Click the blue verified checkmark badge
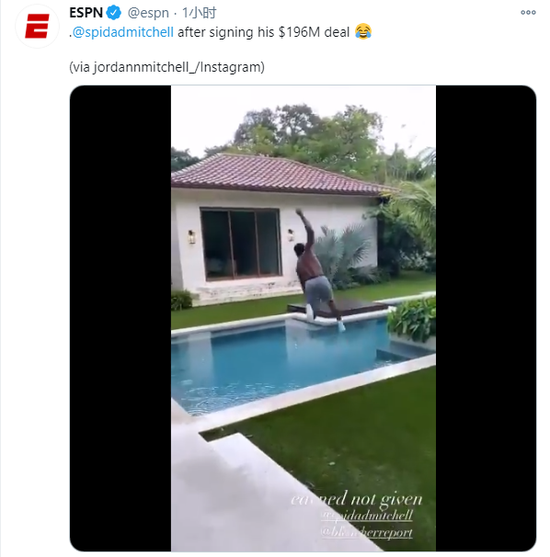This screenshot has width=550, height=557. point(114,13)
